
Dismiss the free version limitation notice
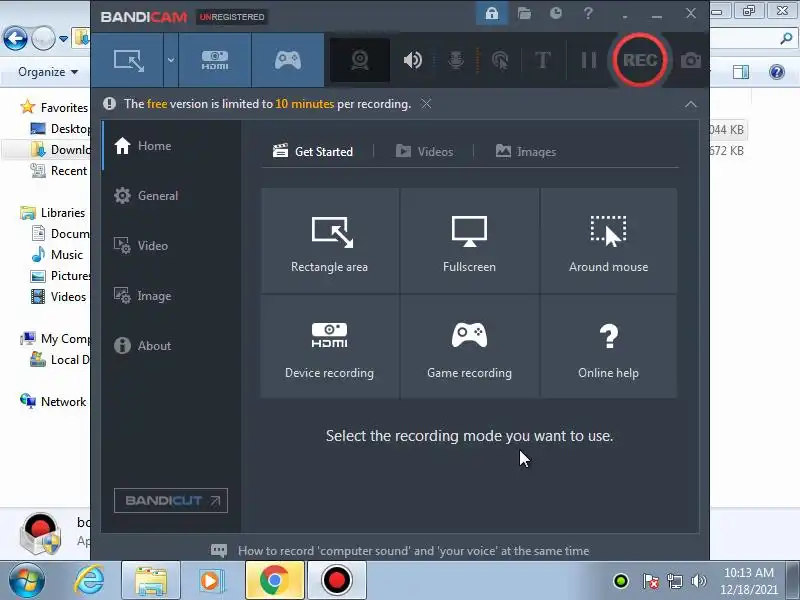tap(426, 104)
